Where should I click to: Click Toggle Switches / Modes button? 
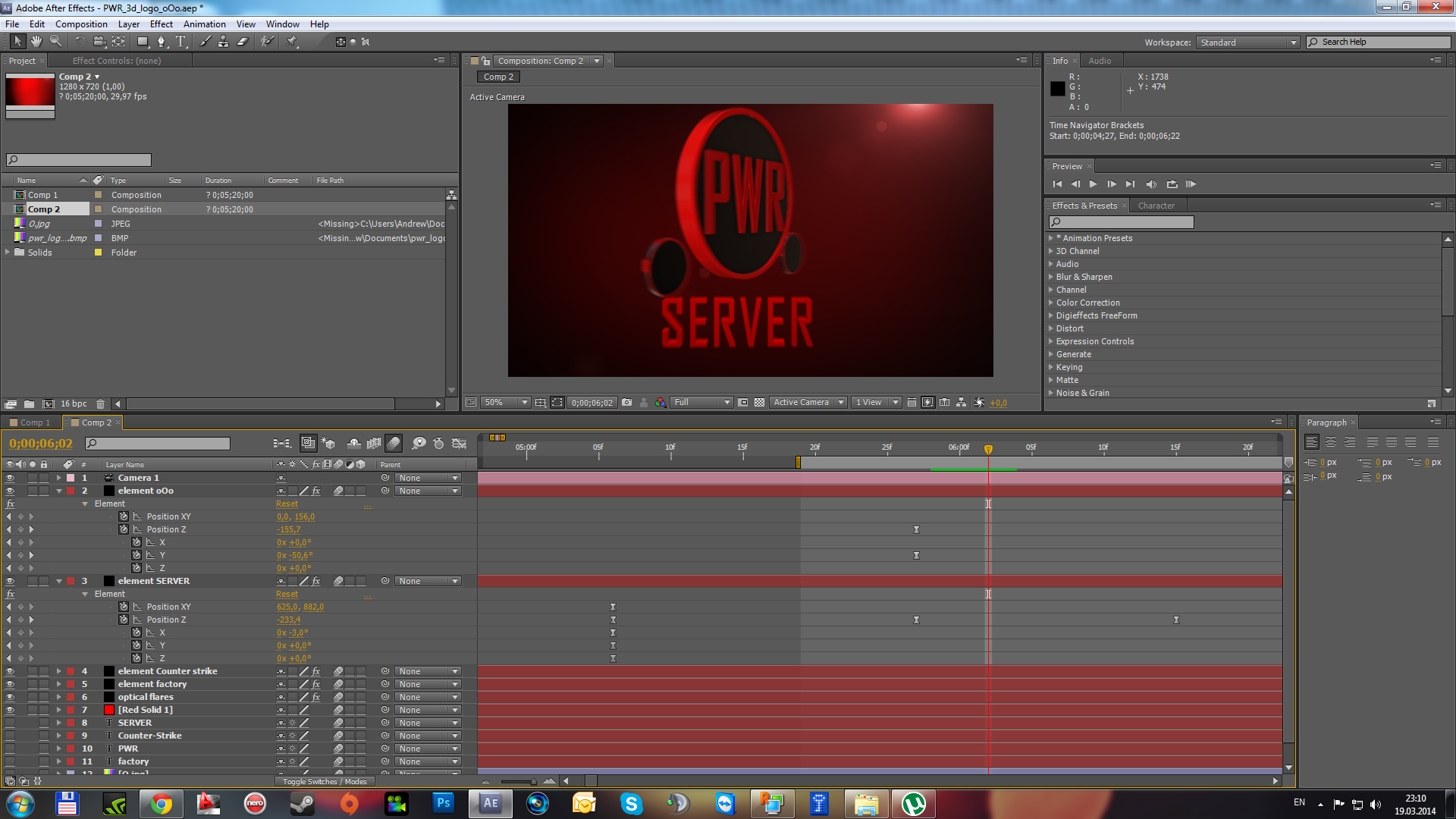324,782
